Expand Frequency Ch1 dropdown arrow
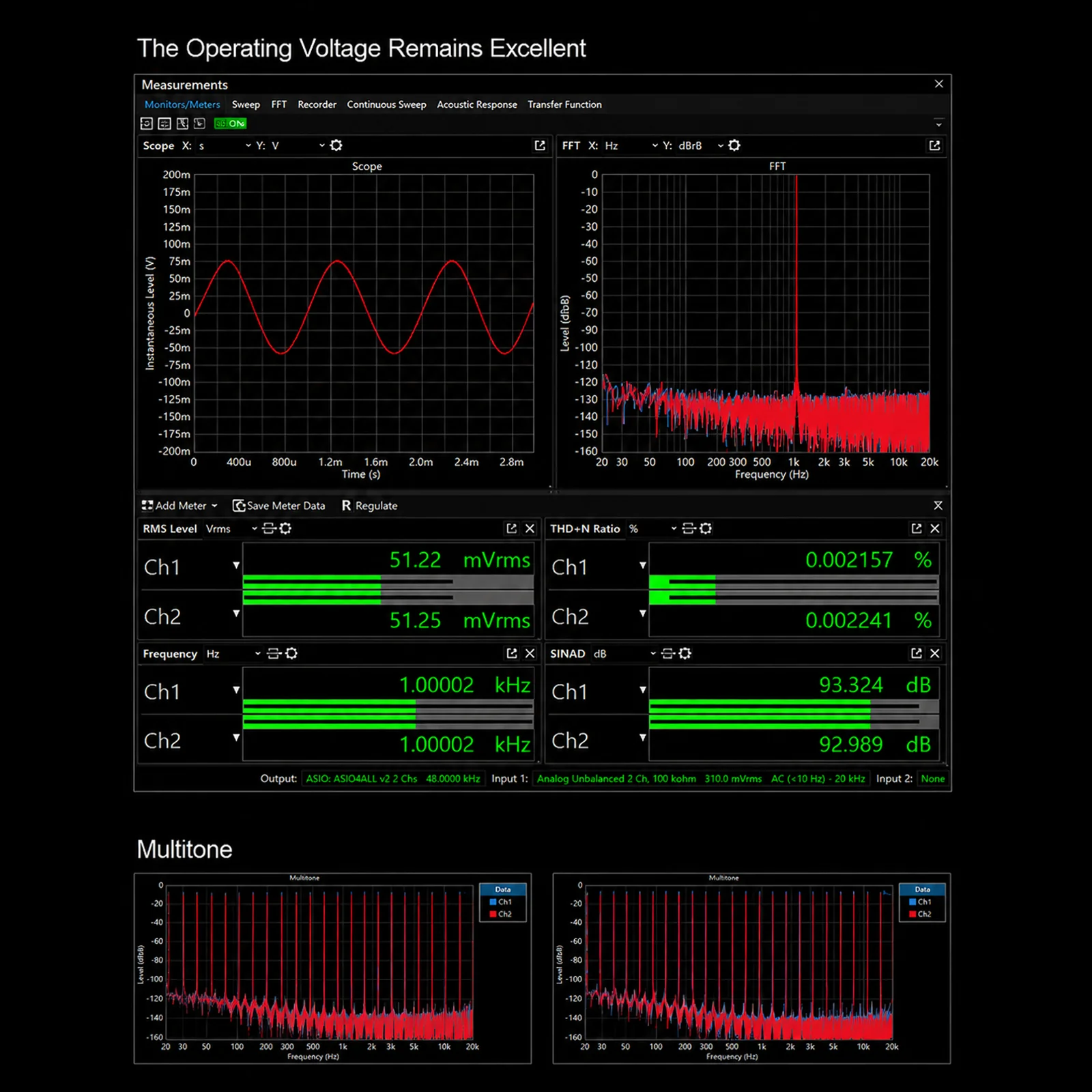This screenshot has height=1092, width=1092. tap(236, 690)
